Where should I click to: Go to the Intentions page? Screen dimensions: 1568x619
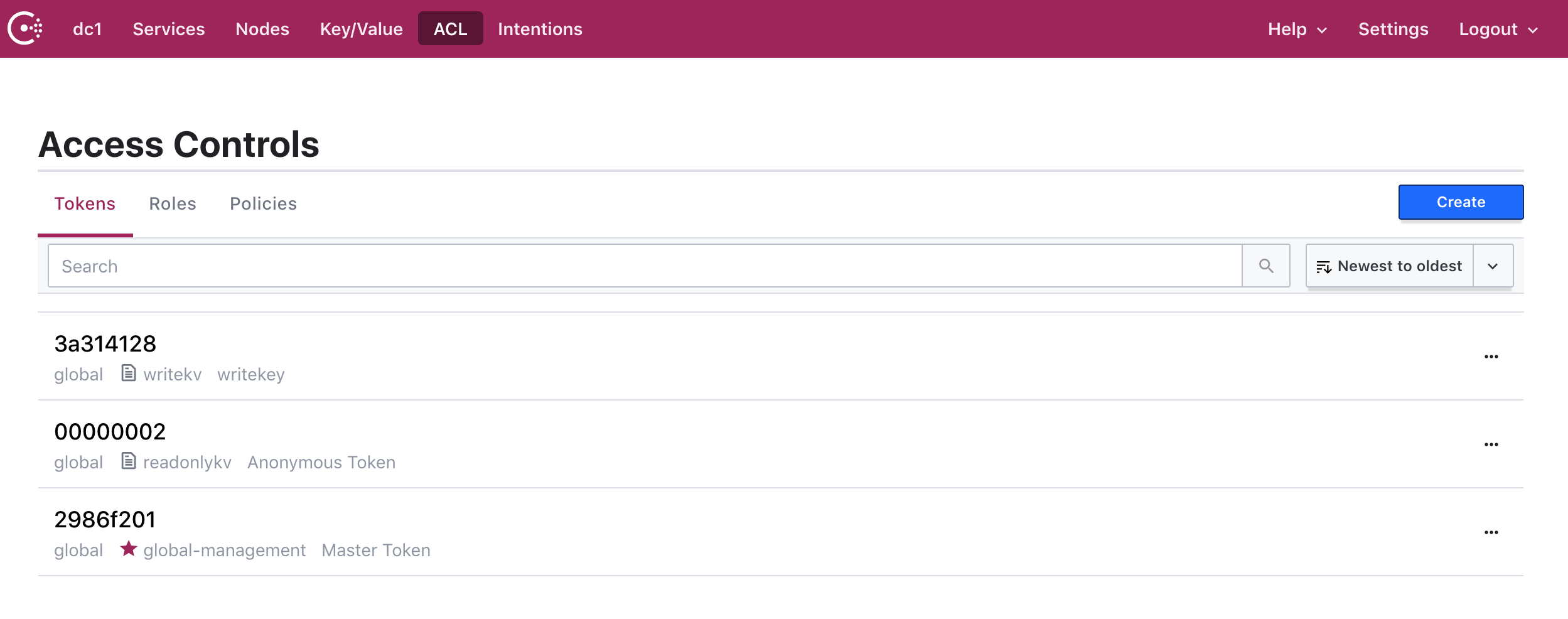[x=540, y=30]
